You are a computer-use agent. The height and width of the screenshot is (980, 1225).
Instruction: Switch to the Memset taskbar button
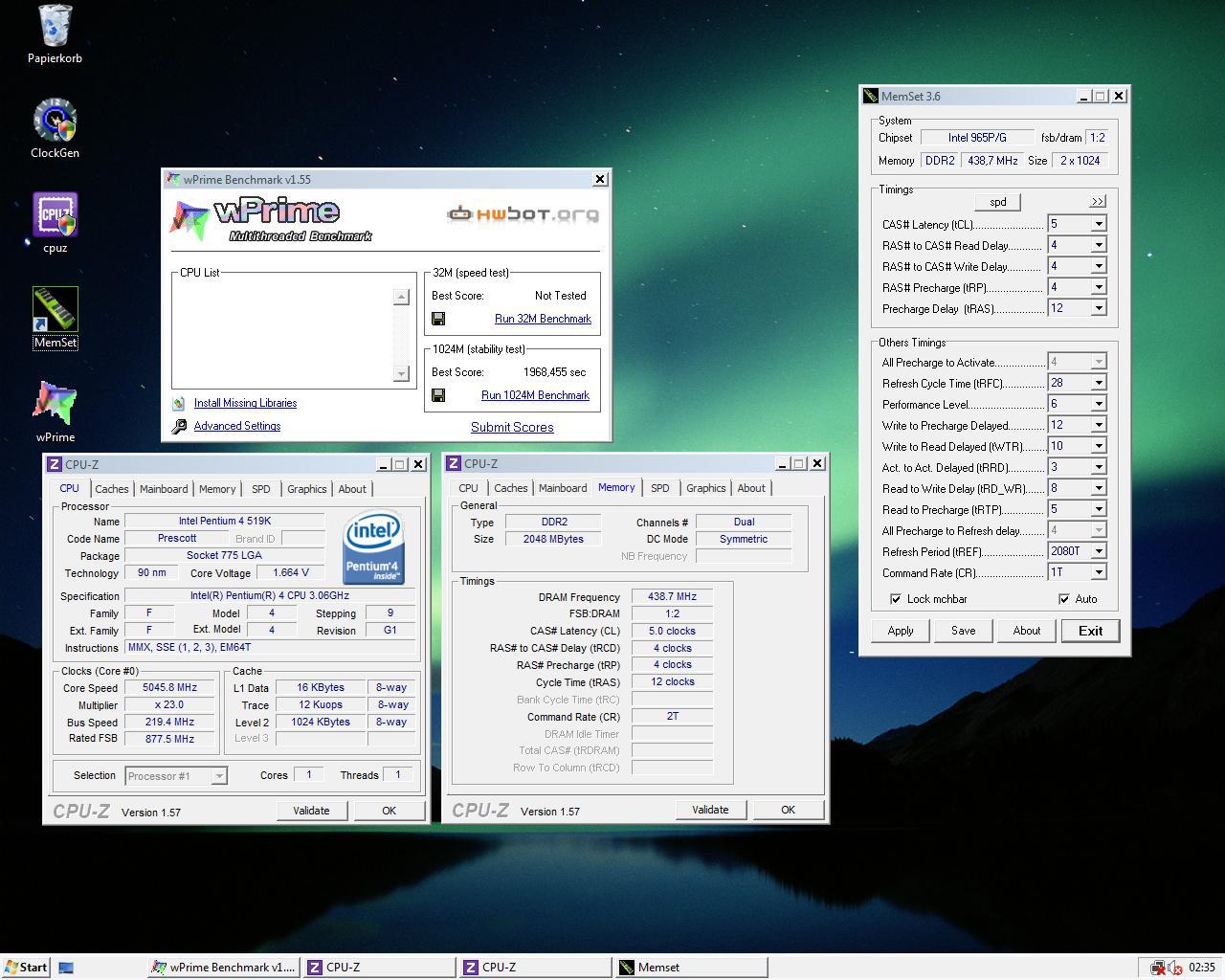point(691,968)
